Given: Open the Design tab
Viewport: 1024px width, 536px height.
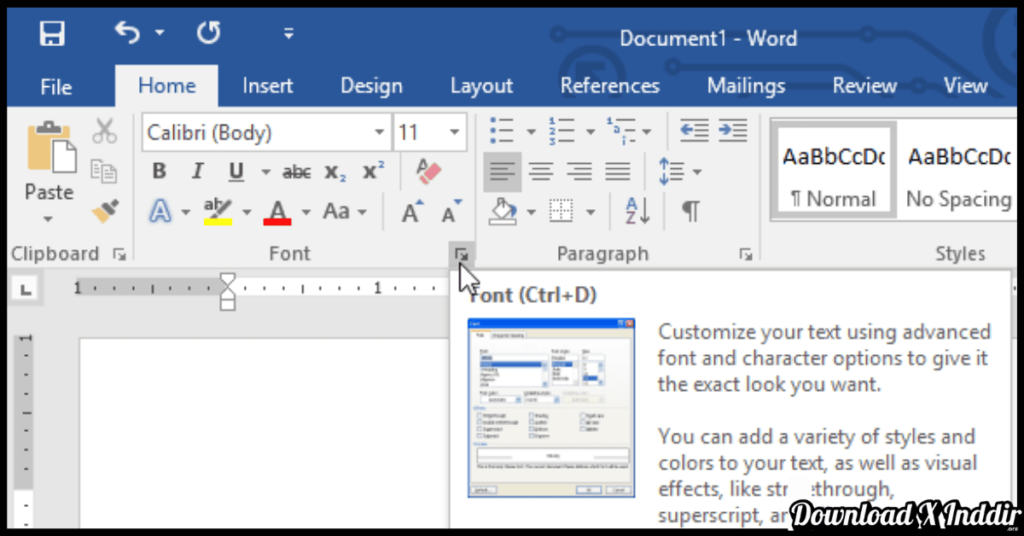Looking at the screenshot, I should (371, 86).
